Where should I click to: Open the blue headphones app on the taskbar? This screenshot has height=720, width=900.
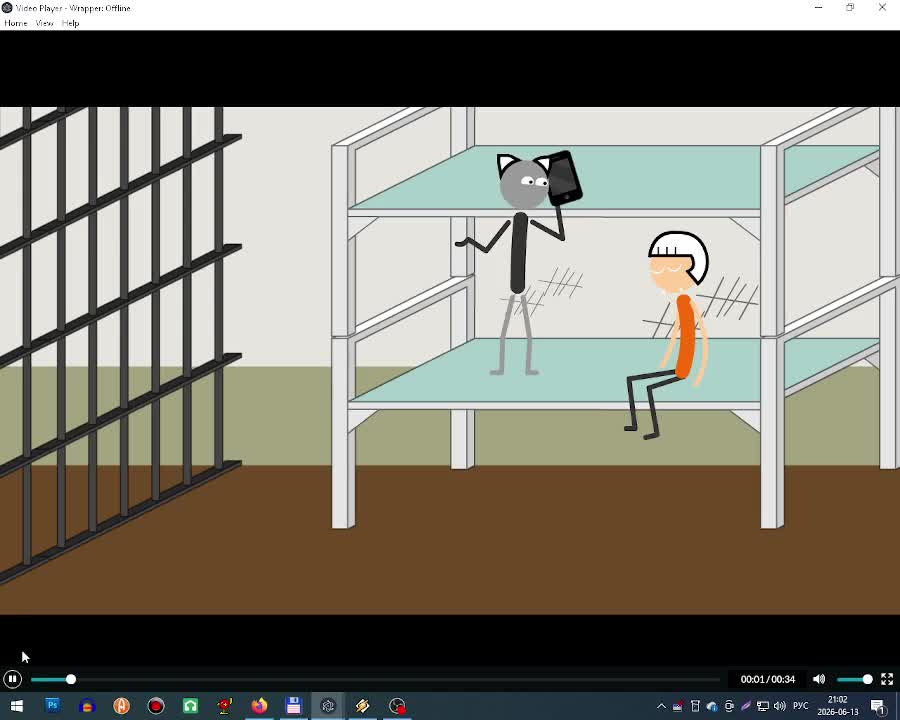(87, 706)
